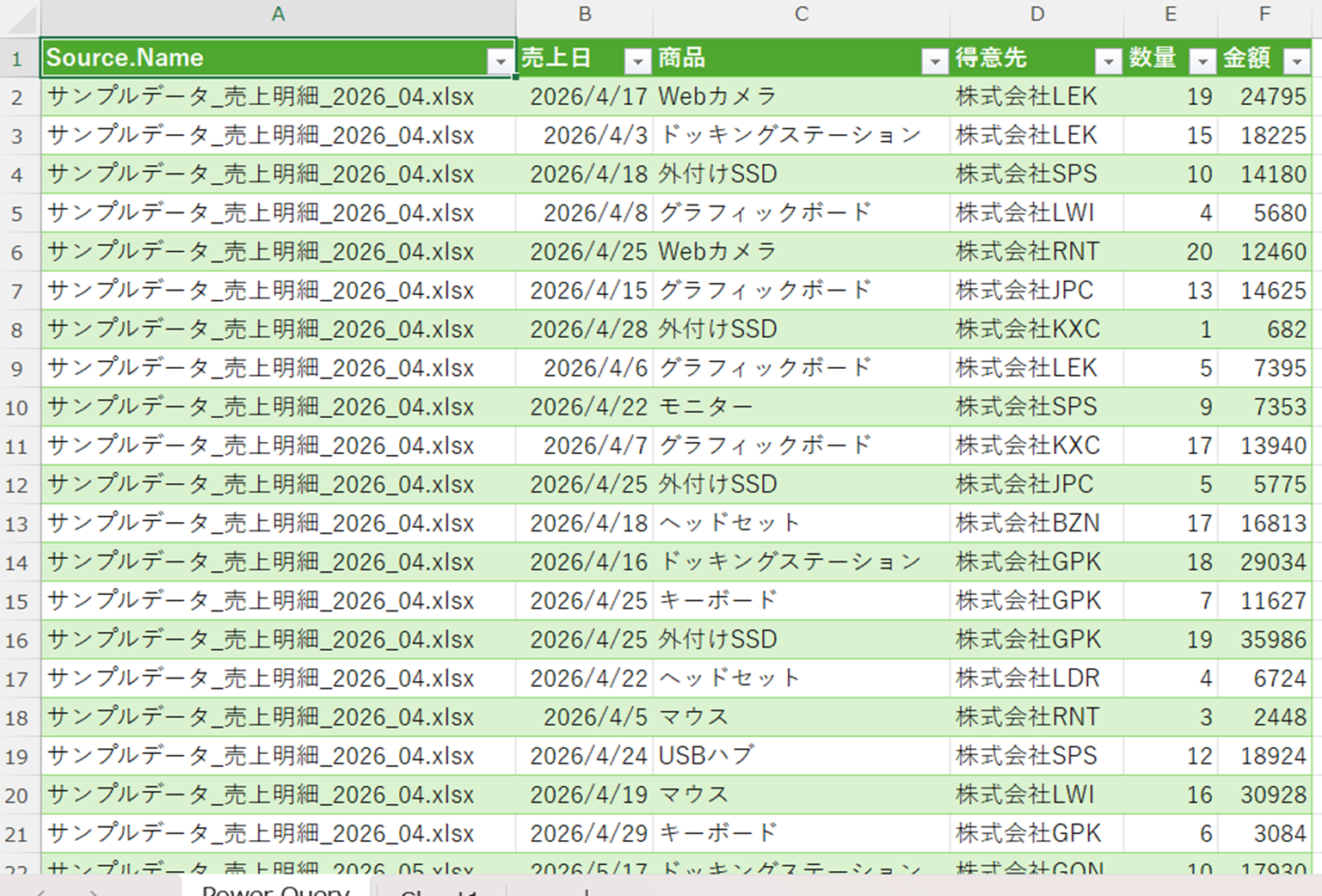The width and height of the screenshot is (1322, 896).
Task: Expand the 商品 filter dropdown arrow
Action: 934,60
